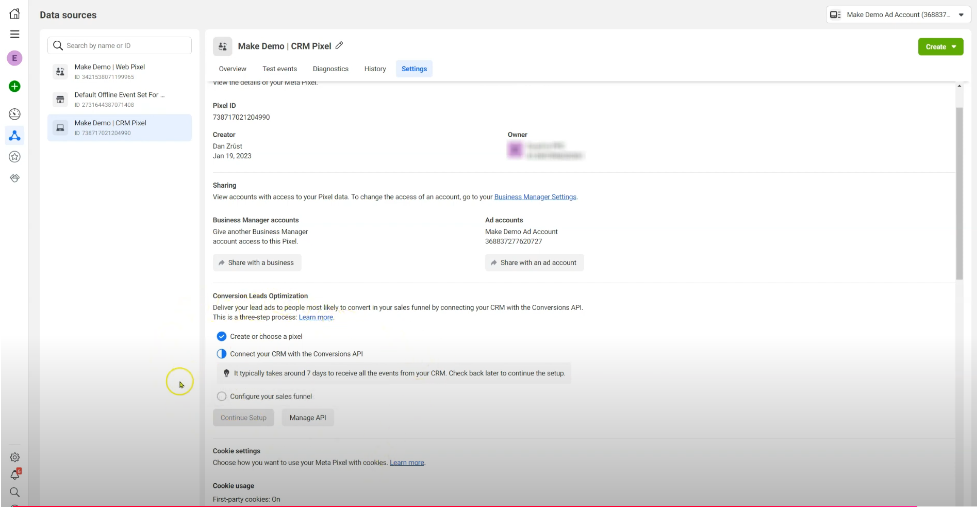Click Share with a business button
This screenshot has width=977, height=507.
pos(257,262)
